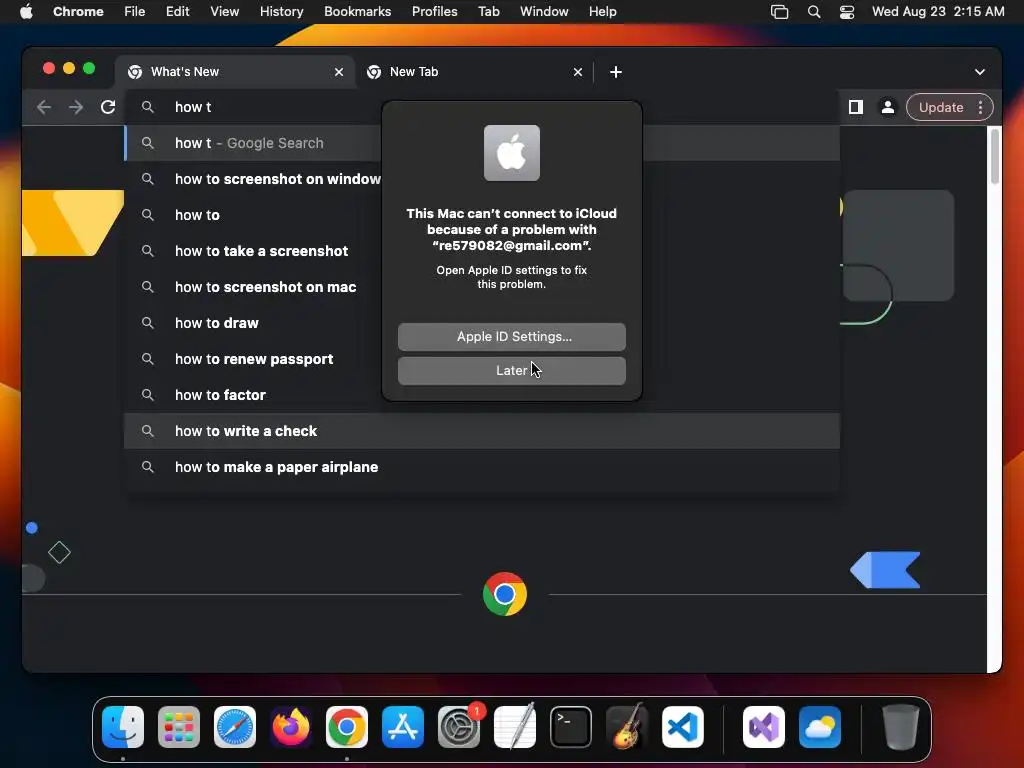Close the What's New tab

click(338, 72)
